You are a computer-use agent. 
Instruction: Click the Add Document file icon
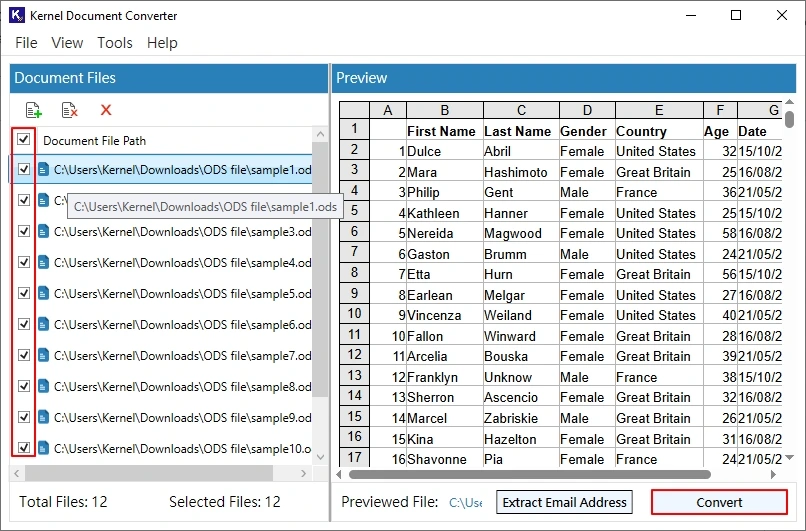coord(34,109)
